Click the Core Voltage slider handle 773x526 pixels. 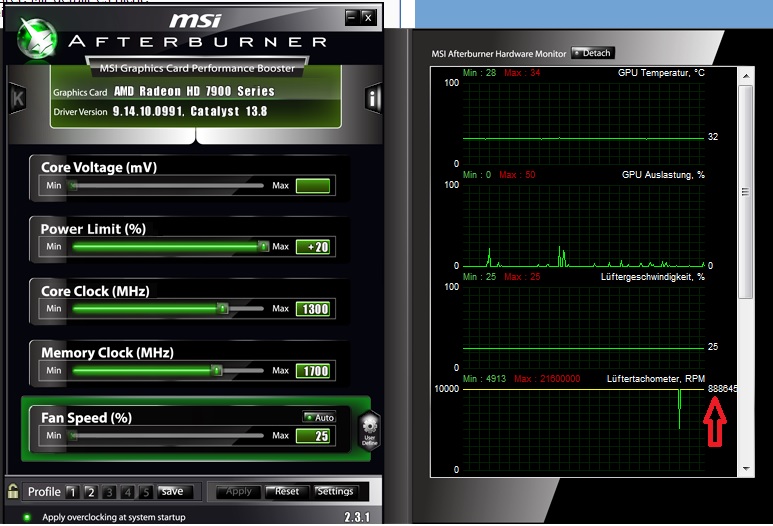pyautogui.click(x=73, y=186)
